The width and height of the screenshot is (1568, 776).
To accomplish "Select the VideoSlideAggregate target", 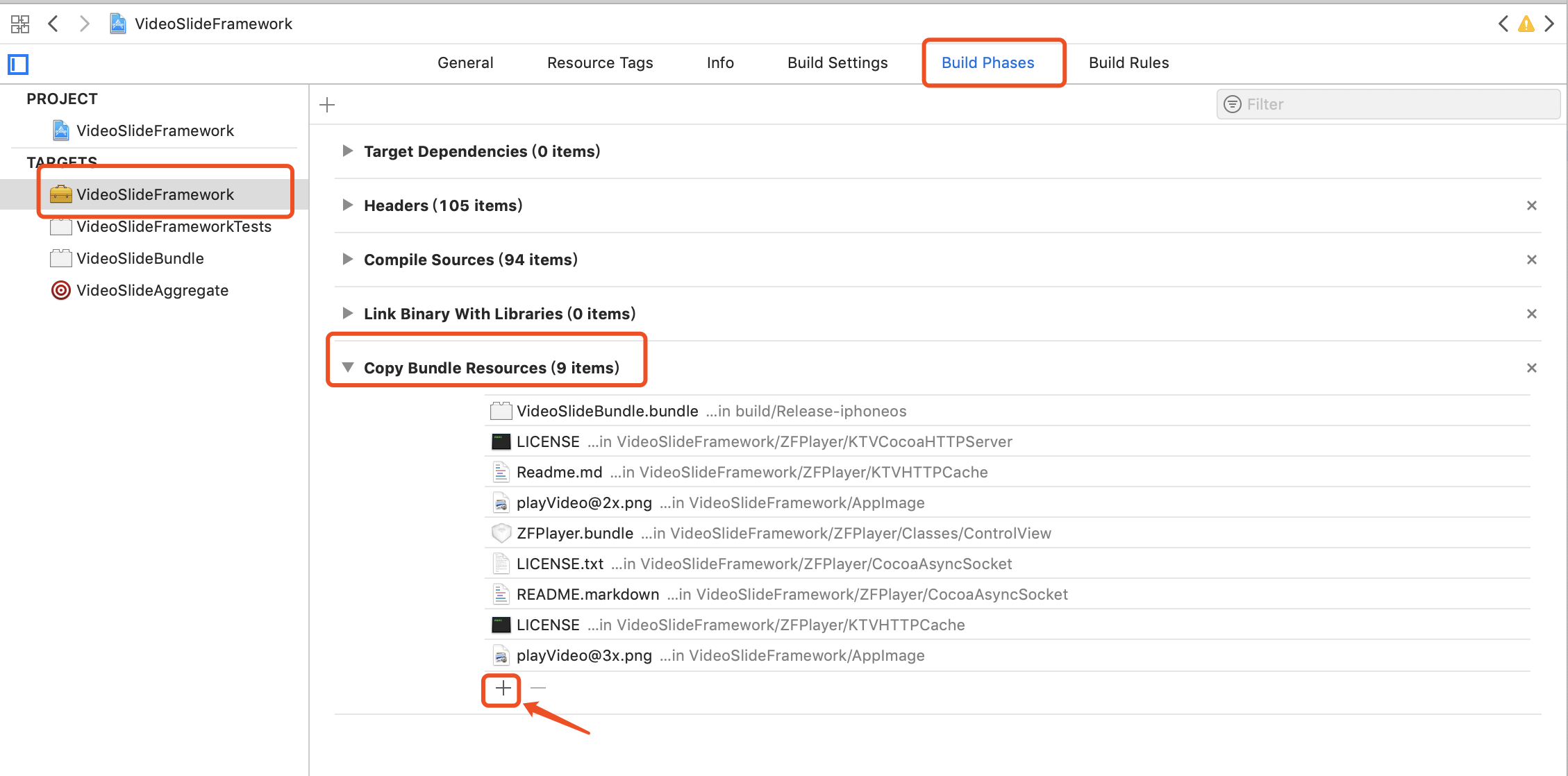I will (x=152, y=290).
